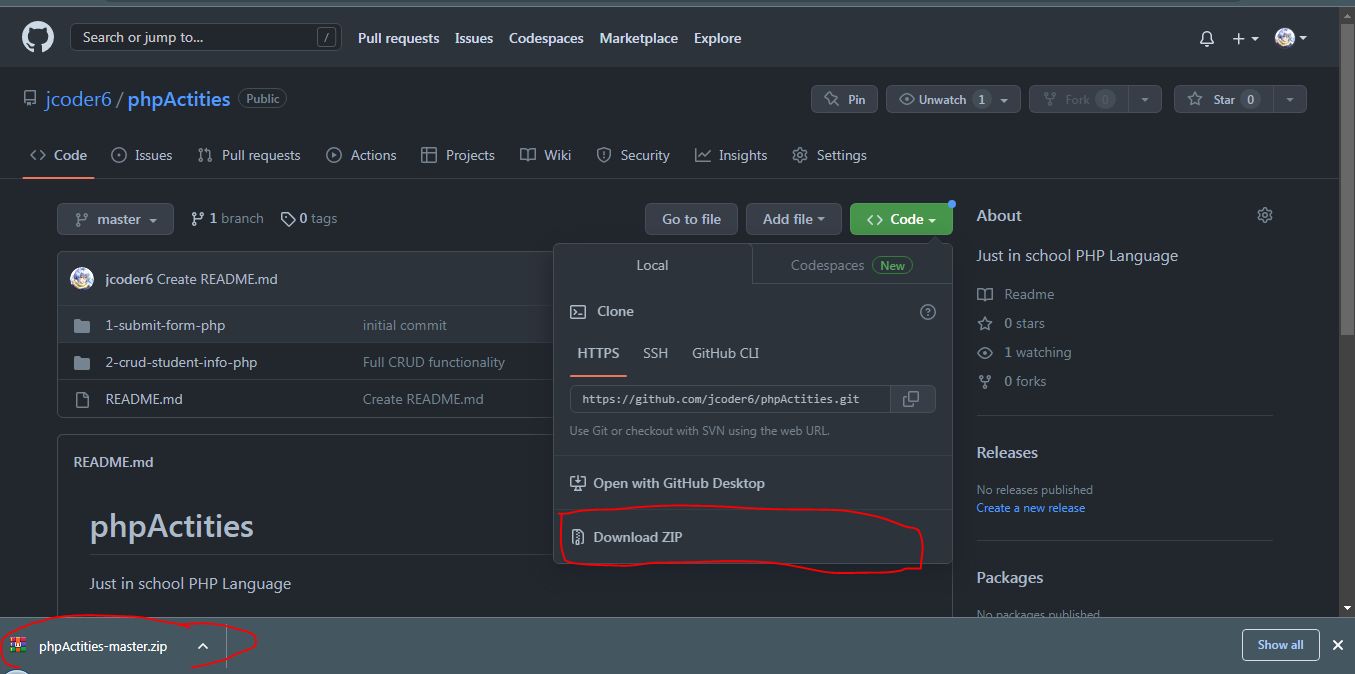Open the Readme link in About

(x=1017, y=294)
